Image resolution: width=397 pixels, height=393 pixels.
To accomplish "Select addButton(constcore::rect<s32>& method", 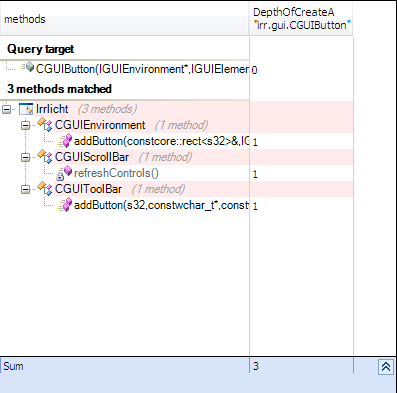I will pyautogui.click(x=161, y=141).
